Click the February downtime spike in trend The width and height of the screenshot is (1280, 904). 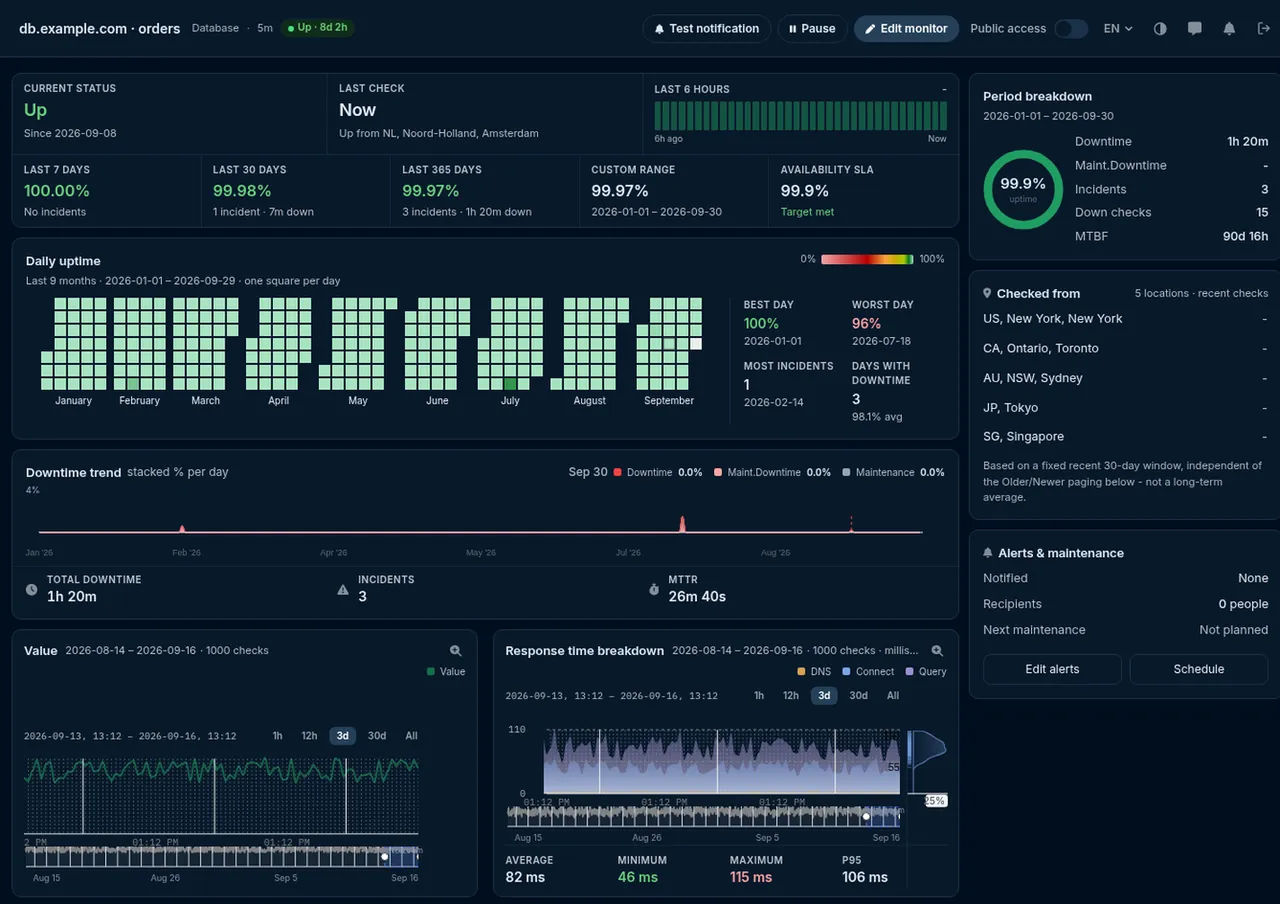click(x=182, y=528)
